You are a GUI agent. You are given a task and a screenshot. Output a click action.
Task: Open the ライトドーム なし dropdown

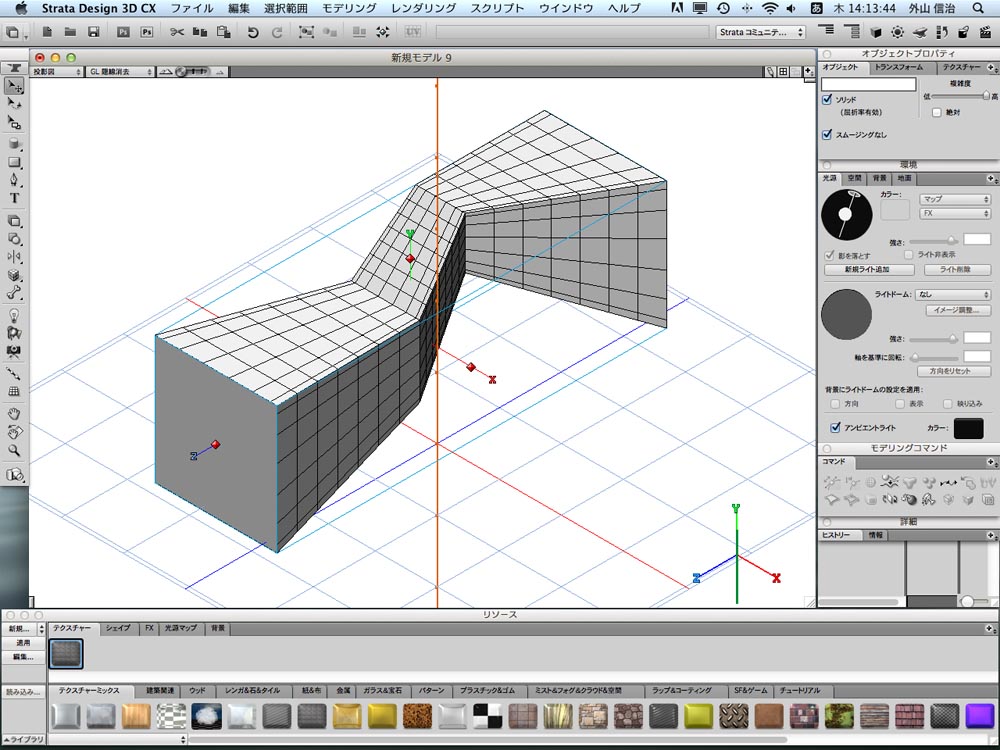(x=953, y=294)
